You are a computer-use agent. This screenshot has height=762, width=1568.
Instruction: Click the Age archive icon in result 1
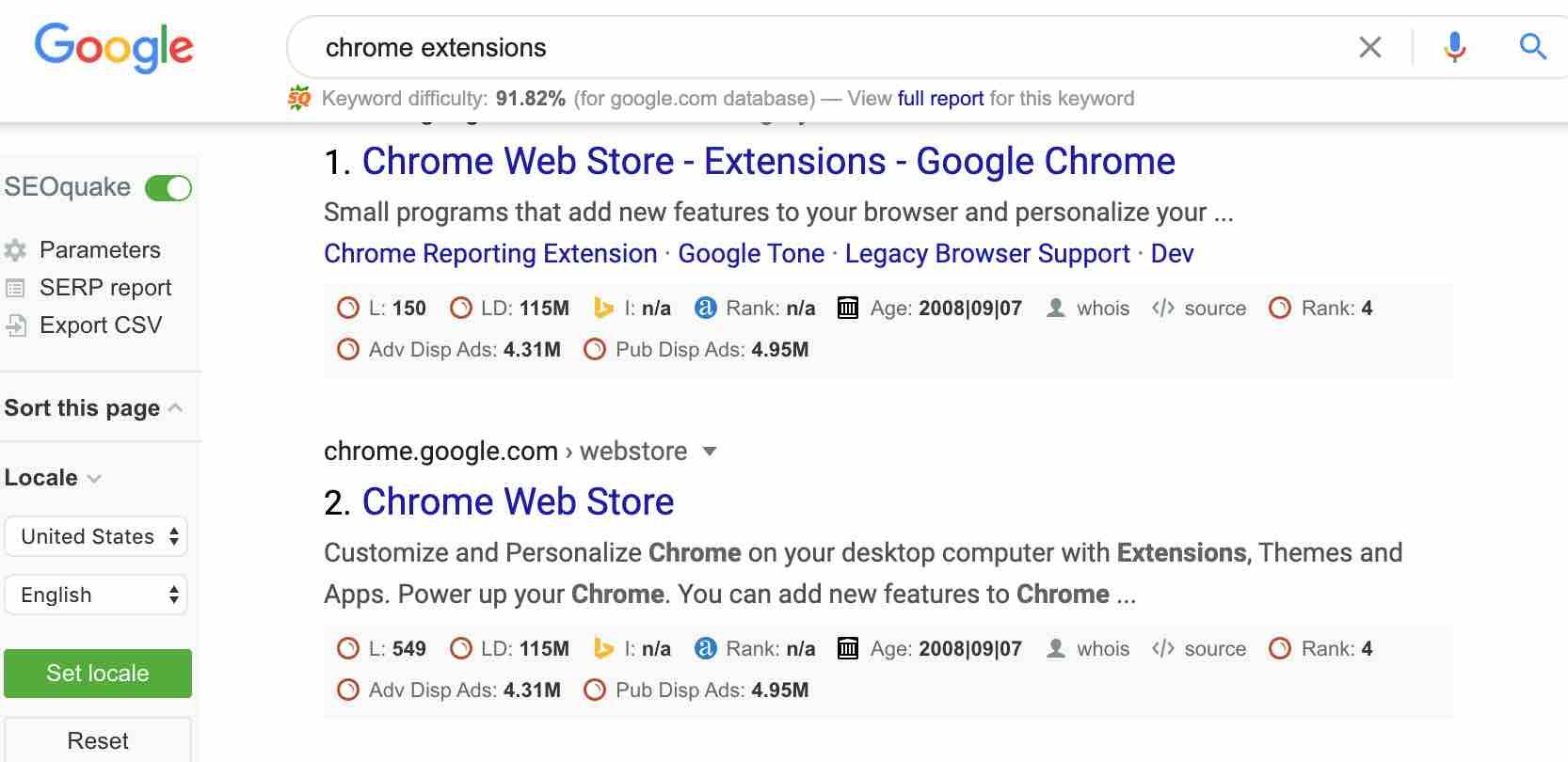tap(848, 308)
